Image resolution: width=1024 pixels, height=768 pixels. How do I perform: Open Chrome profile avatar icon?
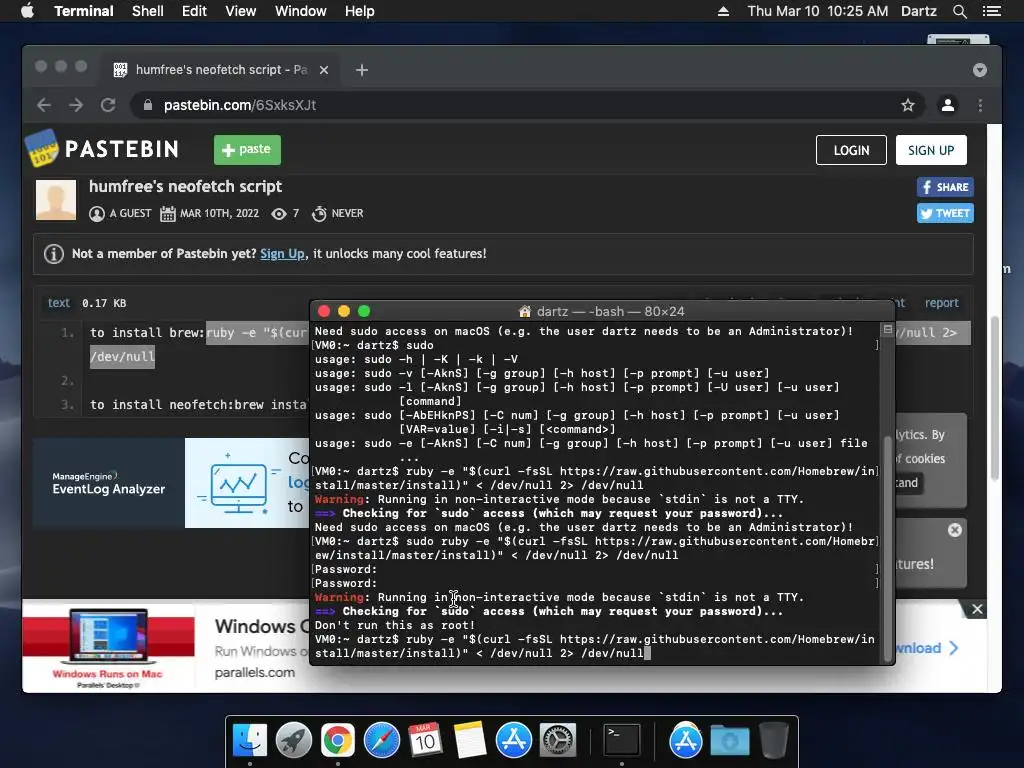[948, 105]
